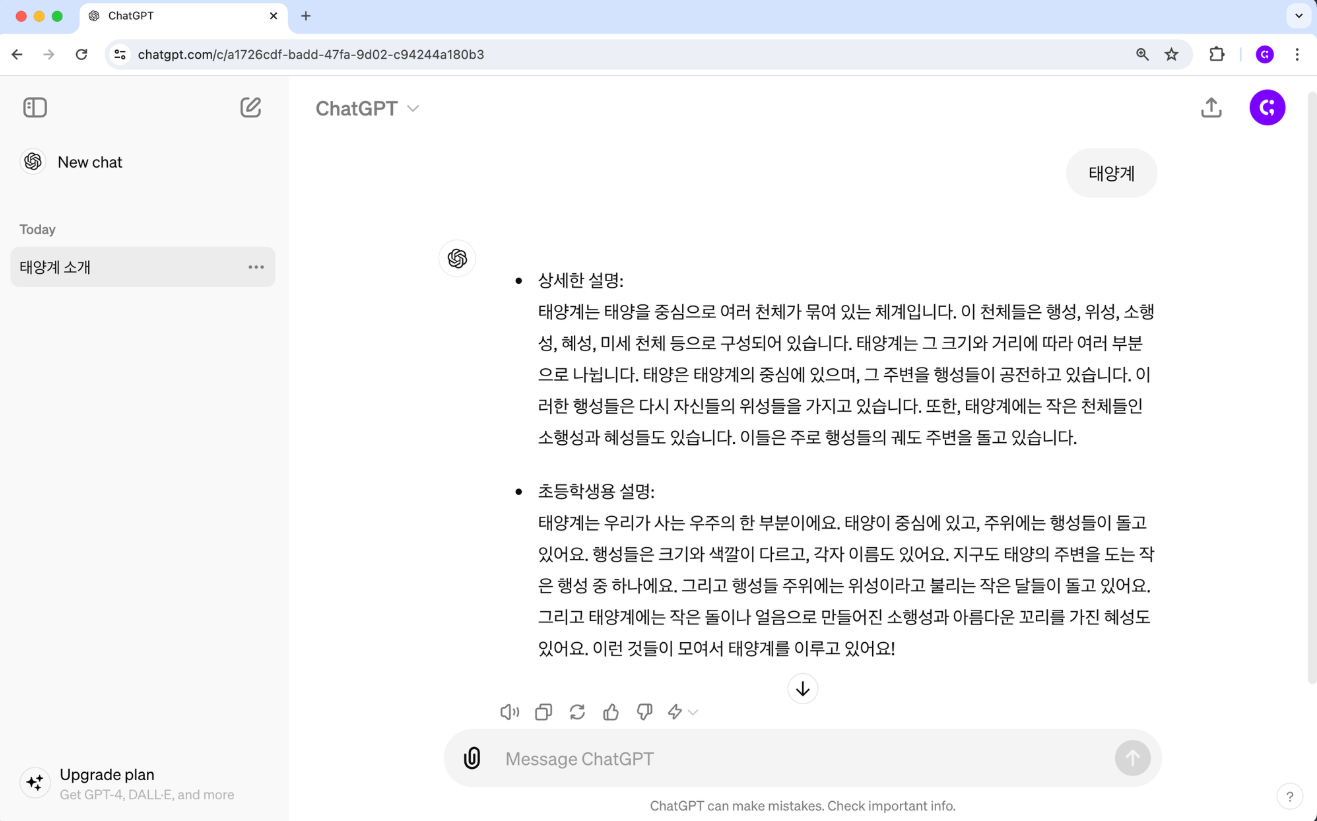Expand the ChatGPT model selector dropdown

click(367, 108)
